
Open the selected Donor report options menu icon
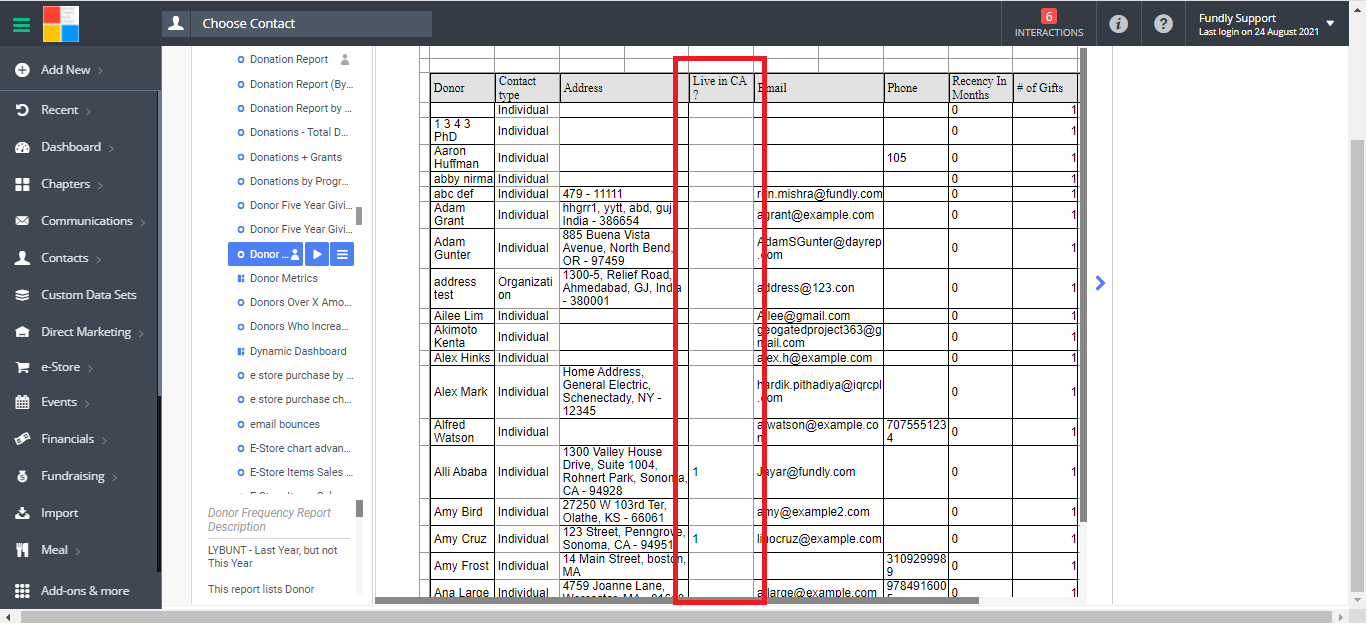tap(342, 254)
